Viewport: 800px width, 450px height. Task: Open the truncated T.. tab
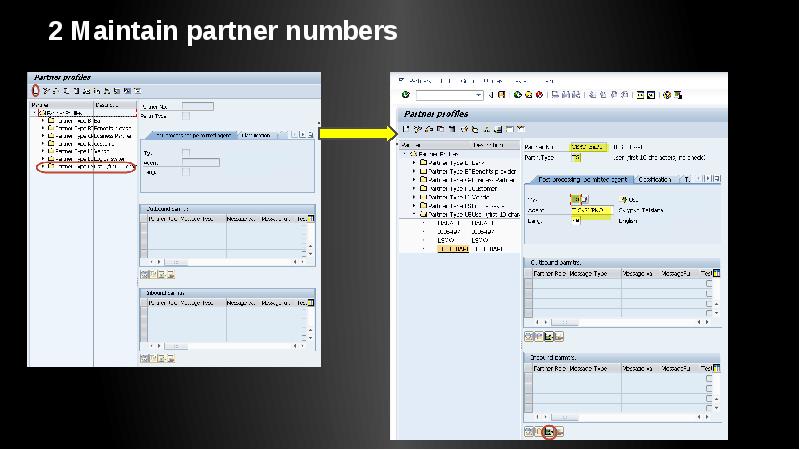click(x=687, y=180)
